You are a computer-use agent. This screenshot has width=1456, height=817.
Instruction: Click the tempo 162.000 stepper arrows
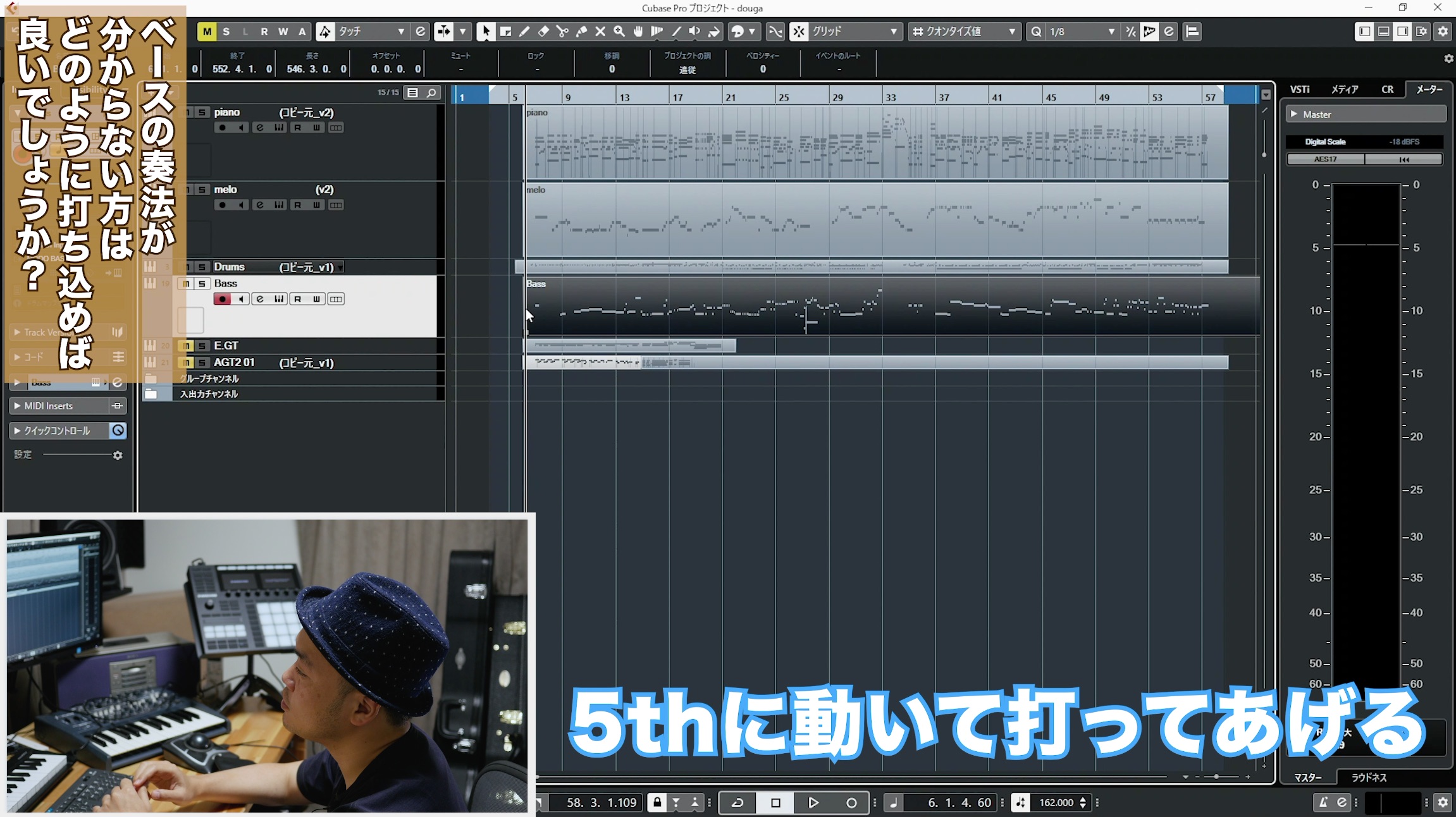1083,802
